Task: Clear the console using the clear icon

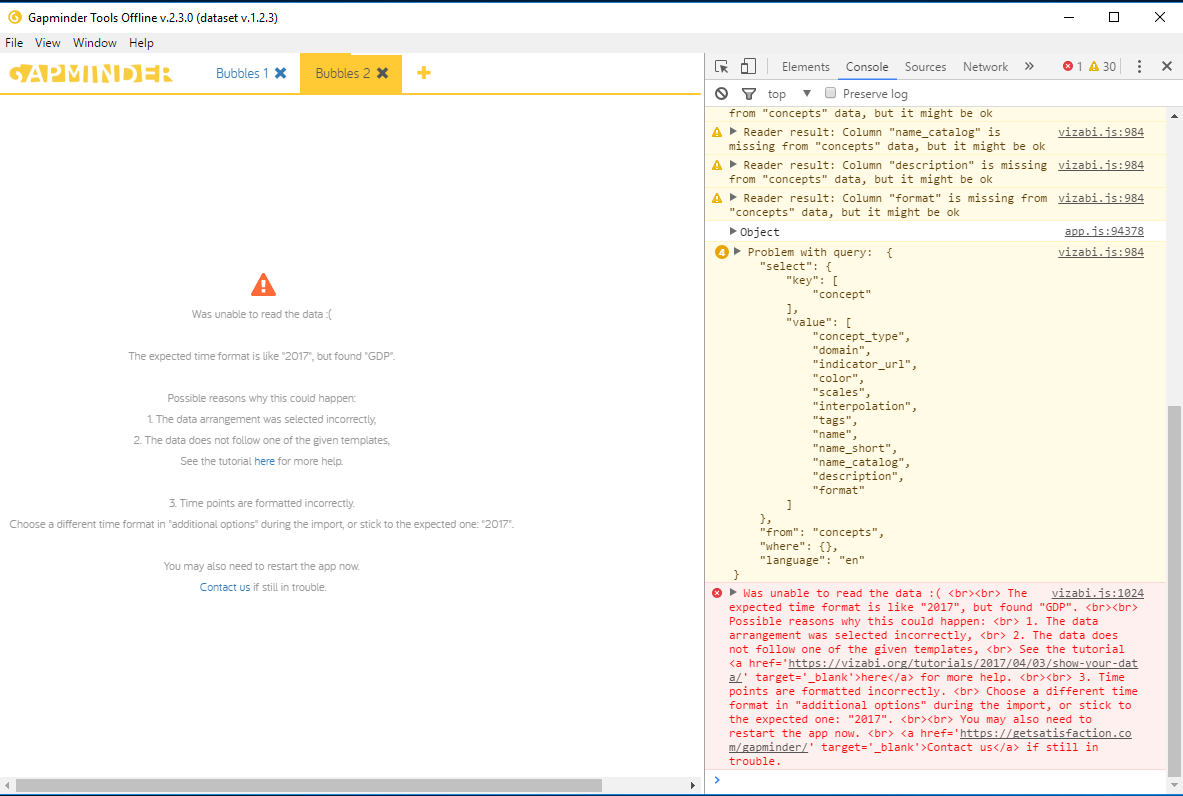Action: (721, 92)
